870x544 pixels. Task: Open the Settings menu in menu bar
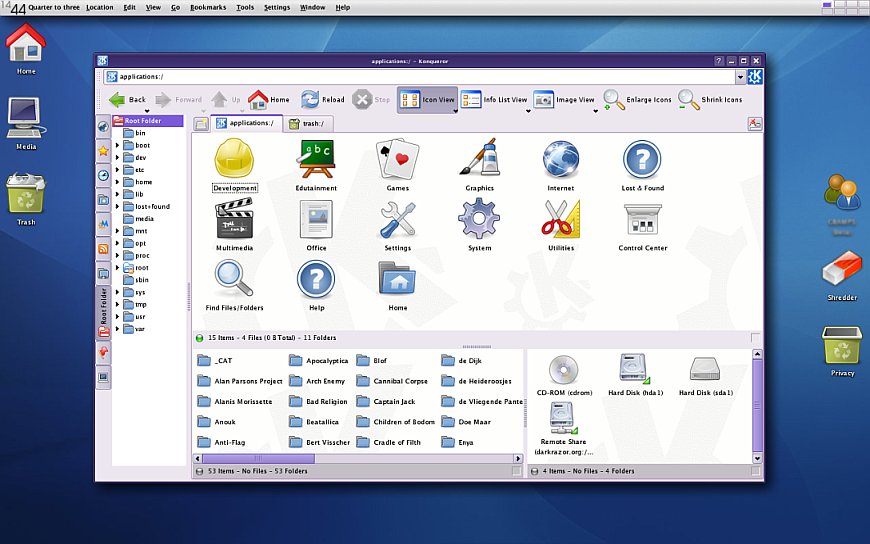(277, 7)
